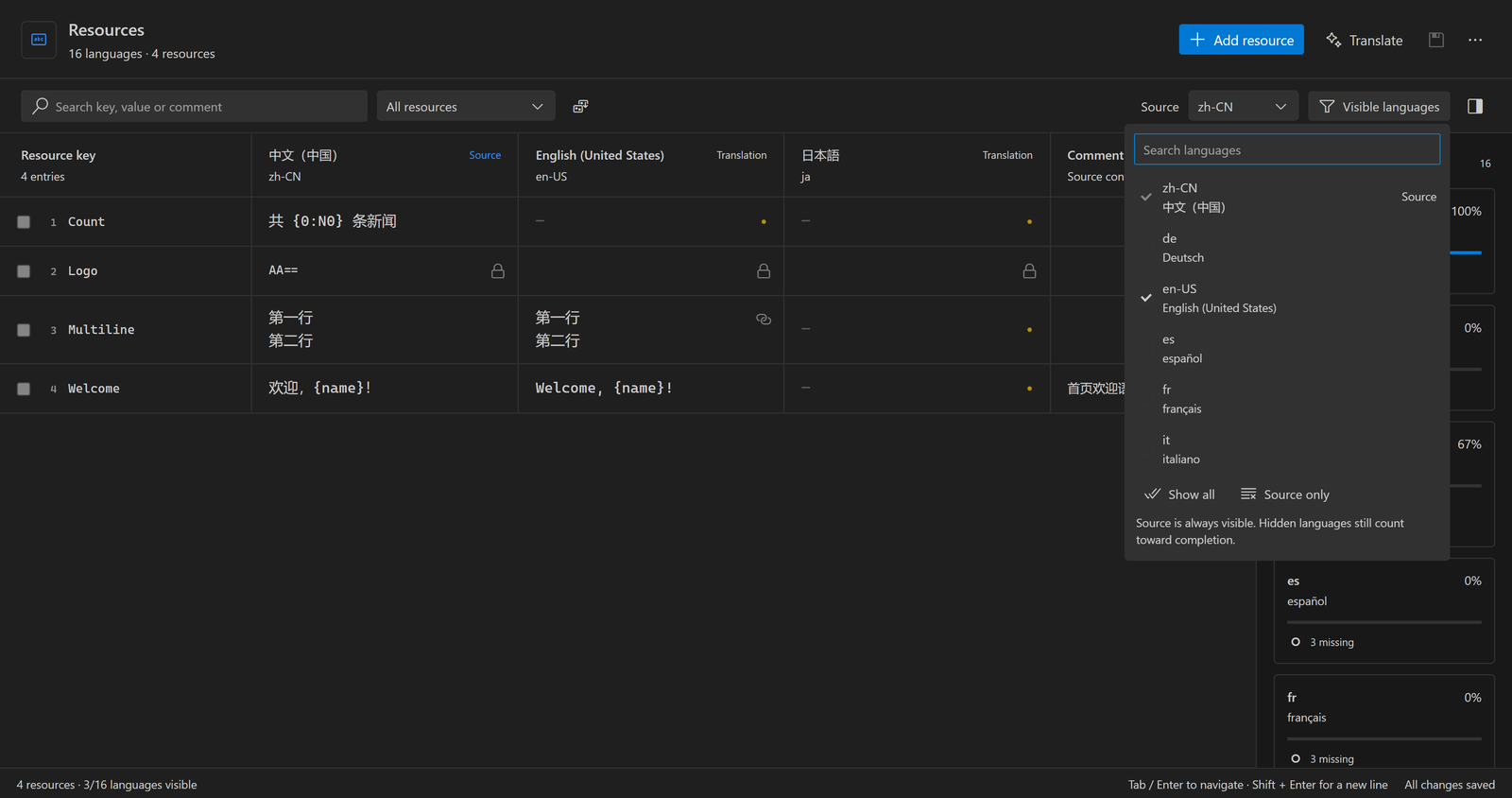The height and width of the screenshot is (798, 1512).
Task: Click the Translate button
Action: tap(1364, 40)
